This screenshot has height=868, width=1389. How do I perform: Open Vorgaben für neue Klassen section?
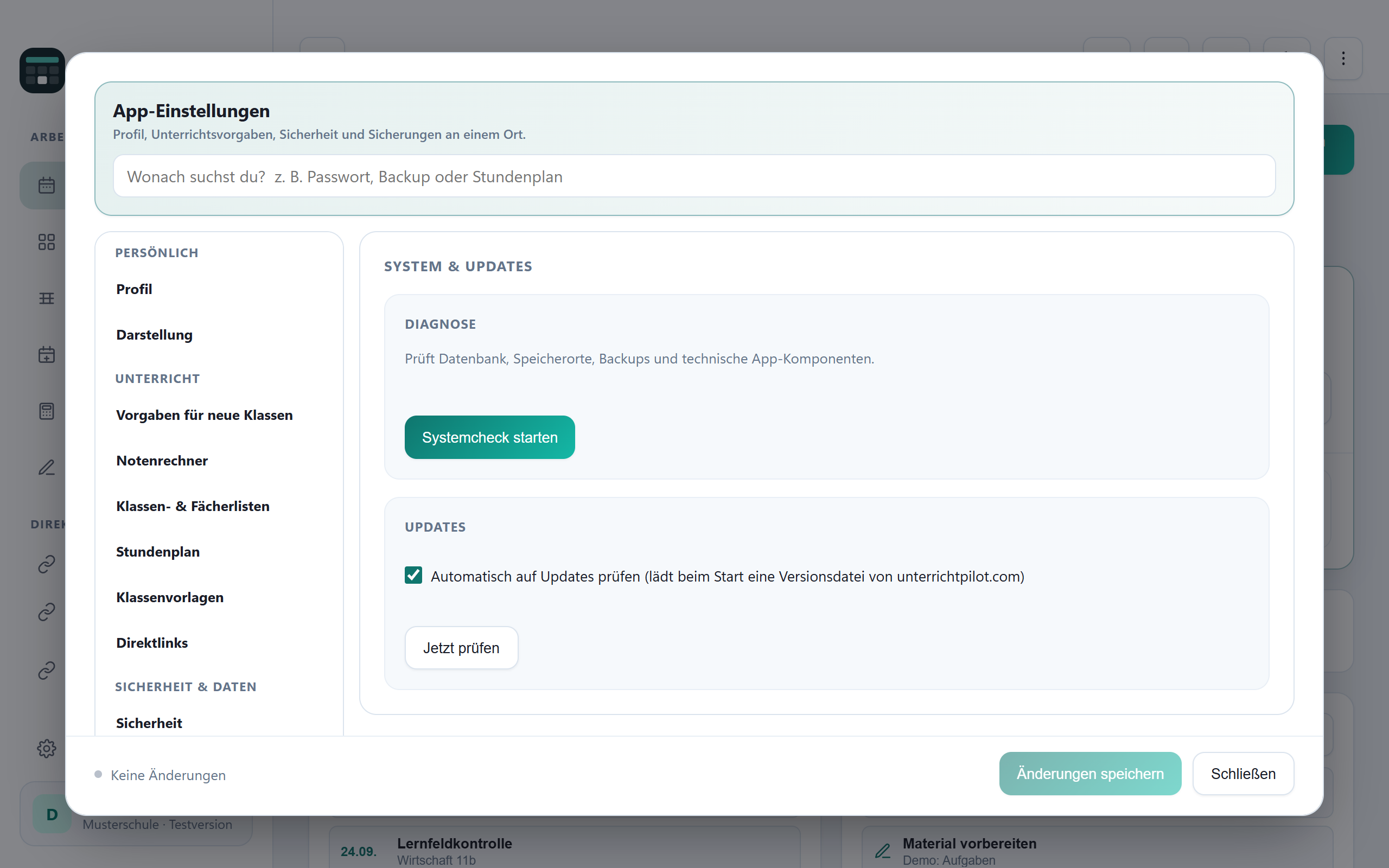point(219,415)
